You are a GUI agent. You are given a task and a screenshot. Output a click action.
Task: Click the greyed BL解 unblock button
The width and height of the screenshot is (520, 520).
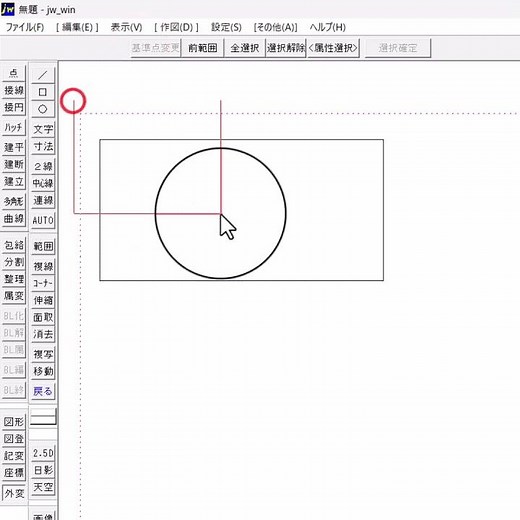[x=14, y=333]
